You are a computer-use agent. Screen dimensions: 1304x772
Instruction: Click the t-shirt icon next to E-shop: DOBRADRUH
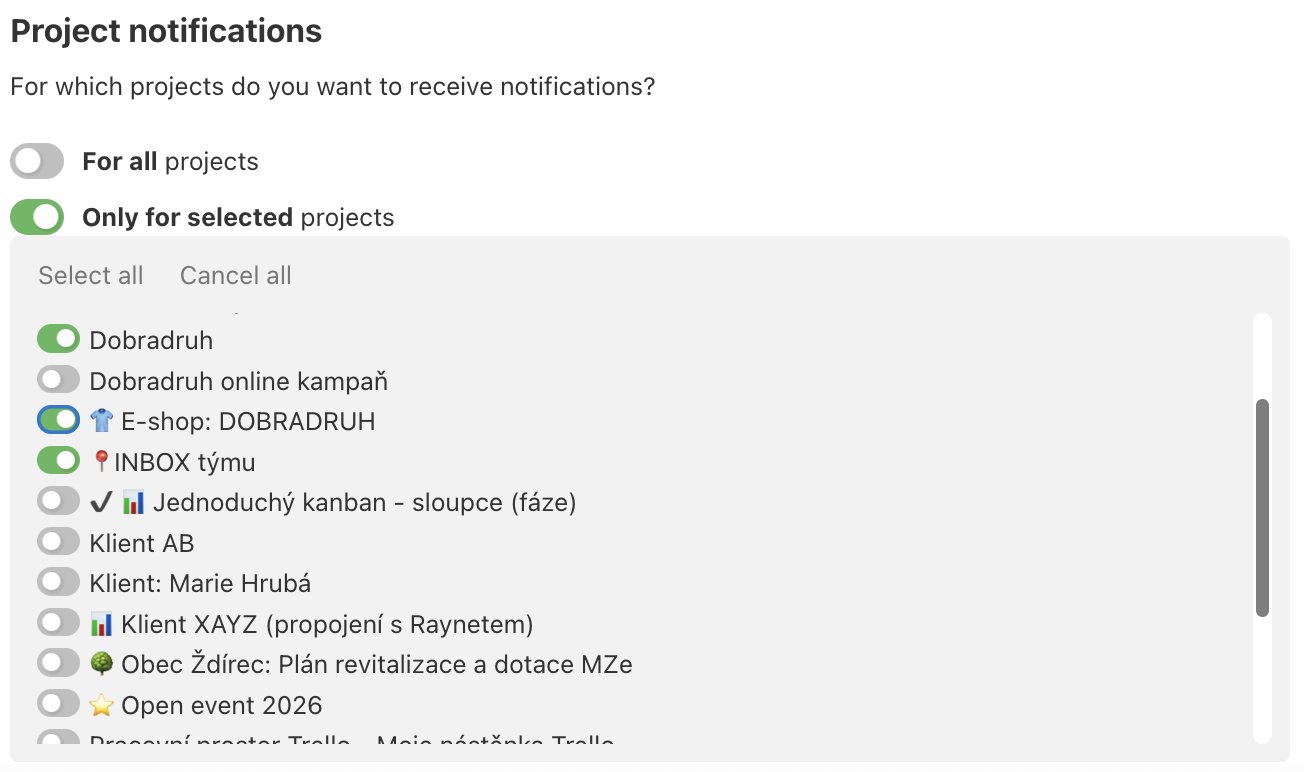tap(103, 421)
